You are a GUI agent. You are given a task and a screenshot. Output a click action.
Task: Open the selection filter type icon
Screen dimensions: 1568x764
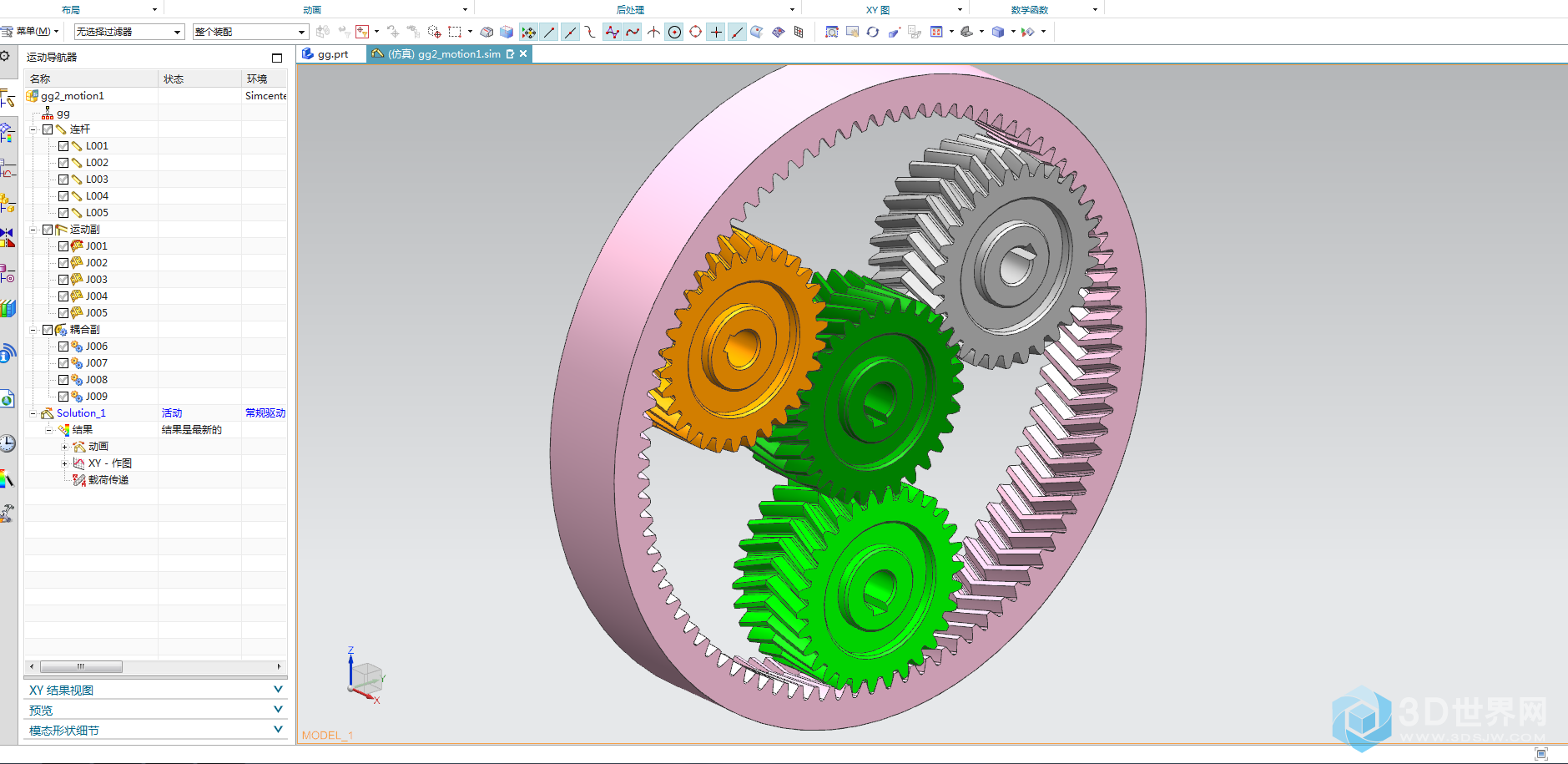(362, 32)
